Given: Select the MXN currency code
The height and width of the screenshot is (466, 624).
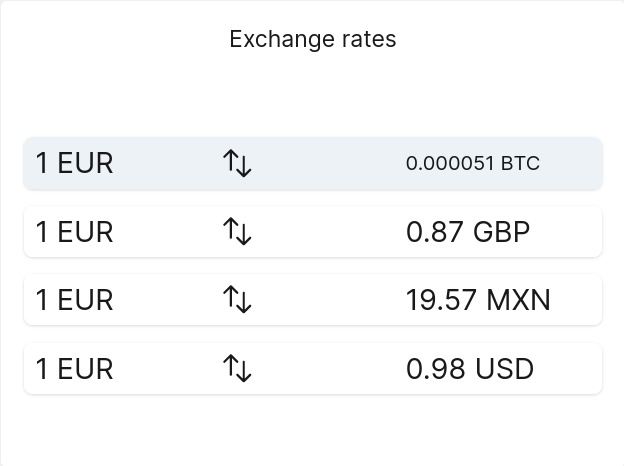Looking at the screenshot, I should 518,300.
